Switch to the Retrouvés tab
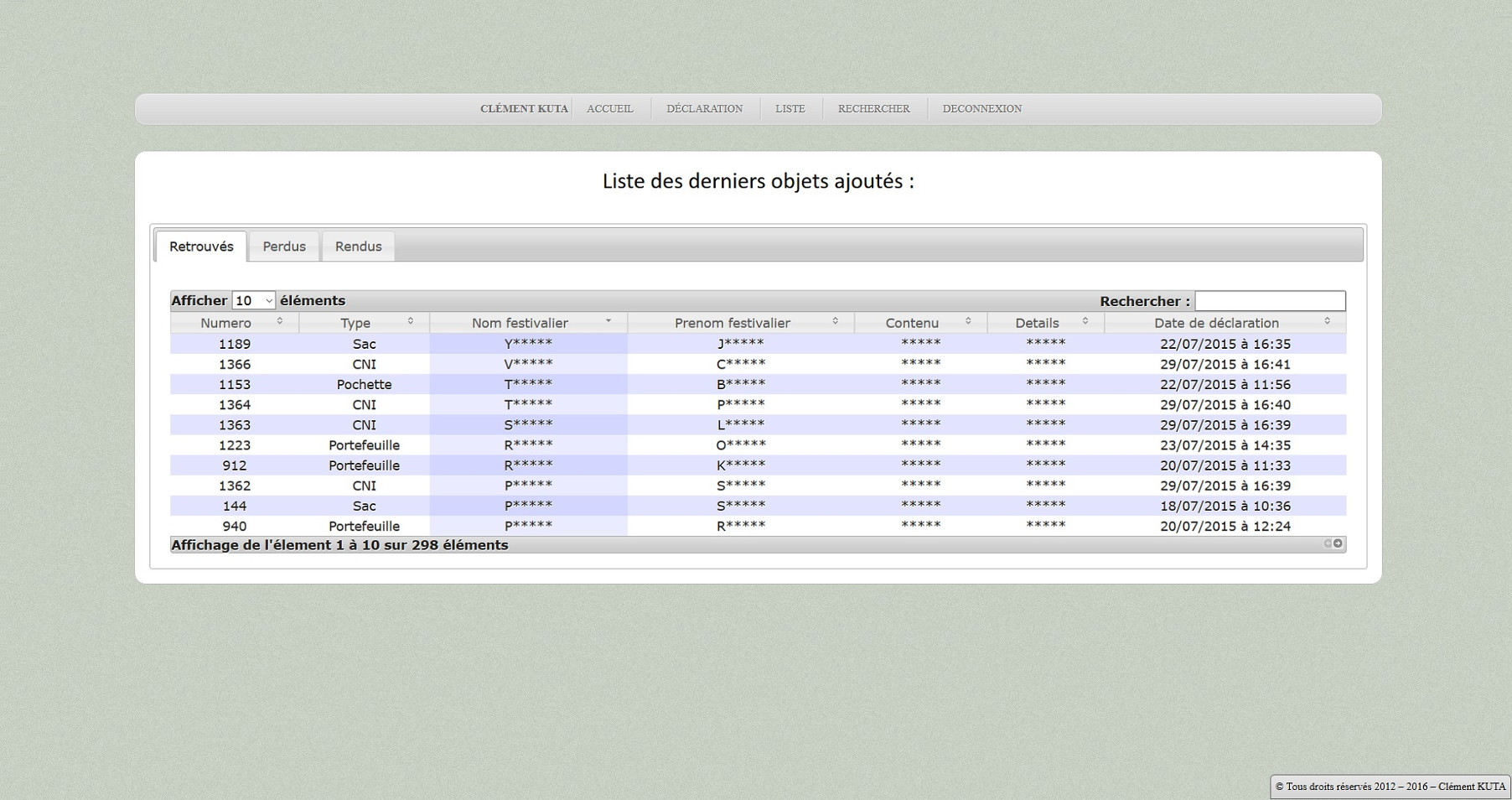 click(x=201, y=247)
